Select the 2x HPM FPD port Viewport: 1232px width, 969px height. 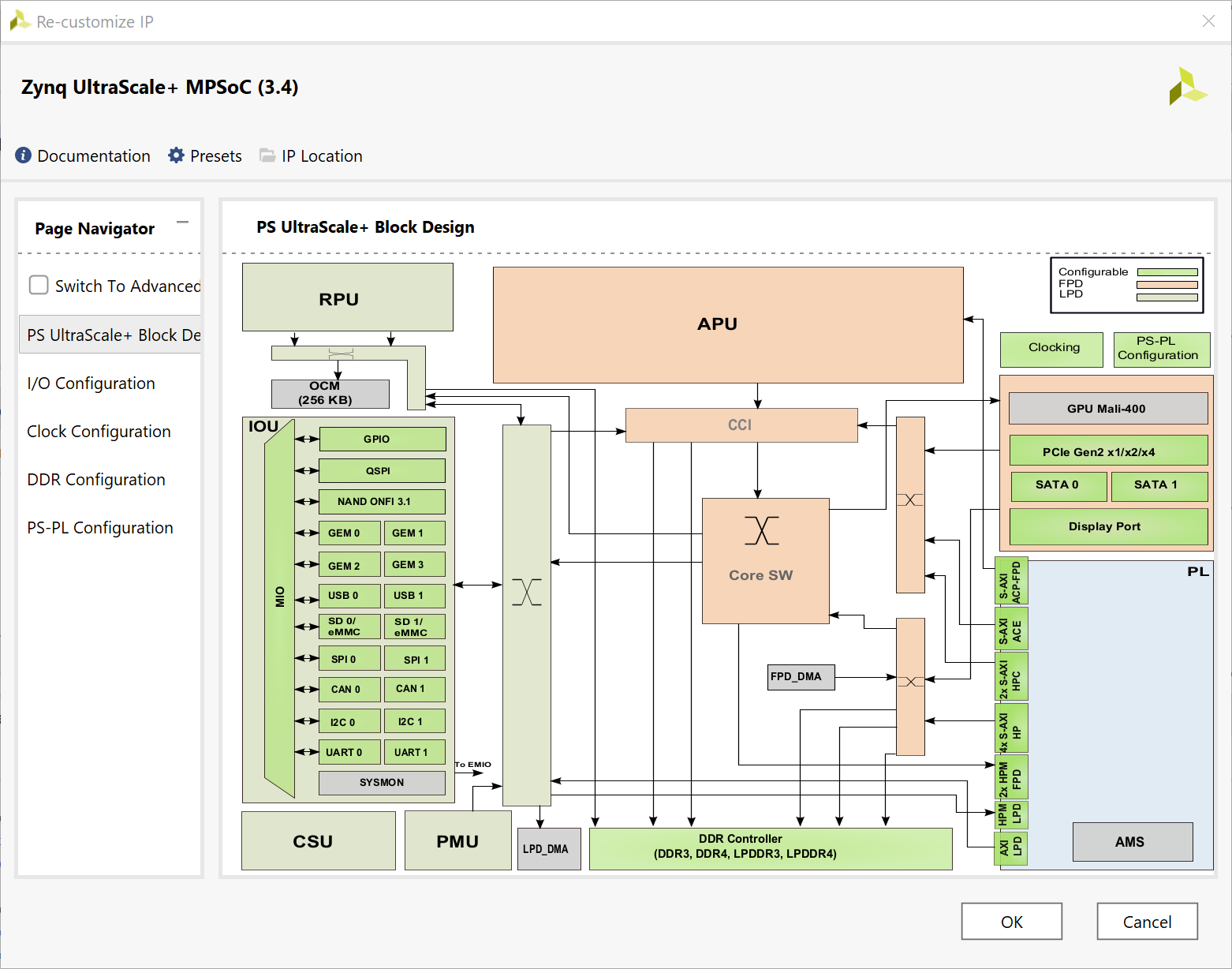pyautogui.click(x=1011, y=776)
